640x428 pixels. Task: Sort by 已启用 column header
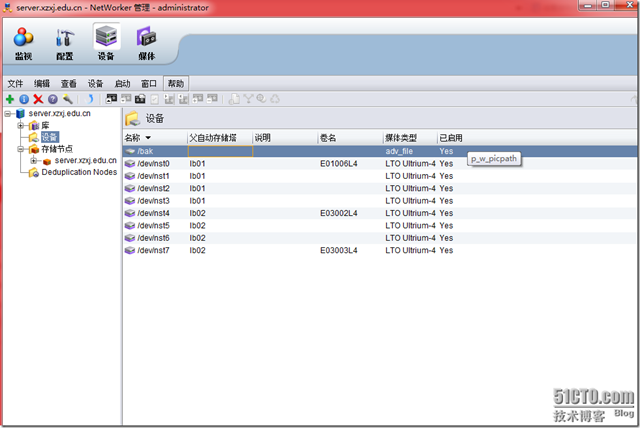tap(451, 138)
